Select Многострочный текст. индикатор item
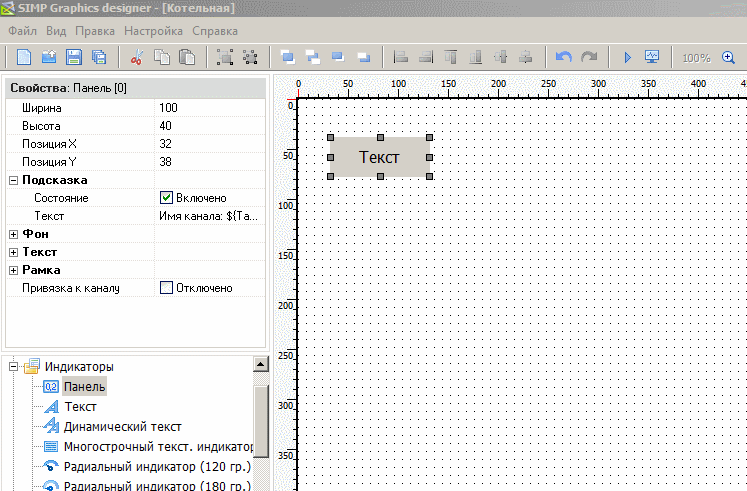This screenshot has height=491, width=747. 158,447
